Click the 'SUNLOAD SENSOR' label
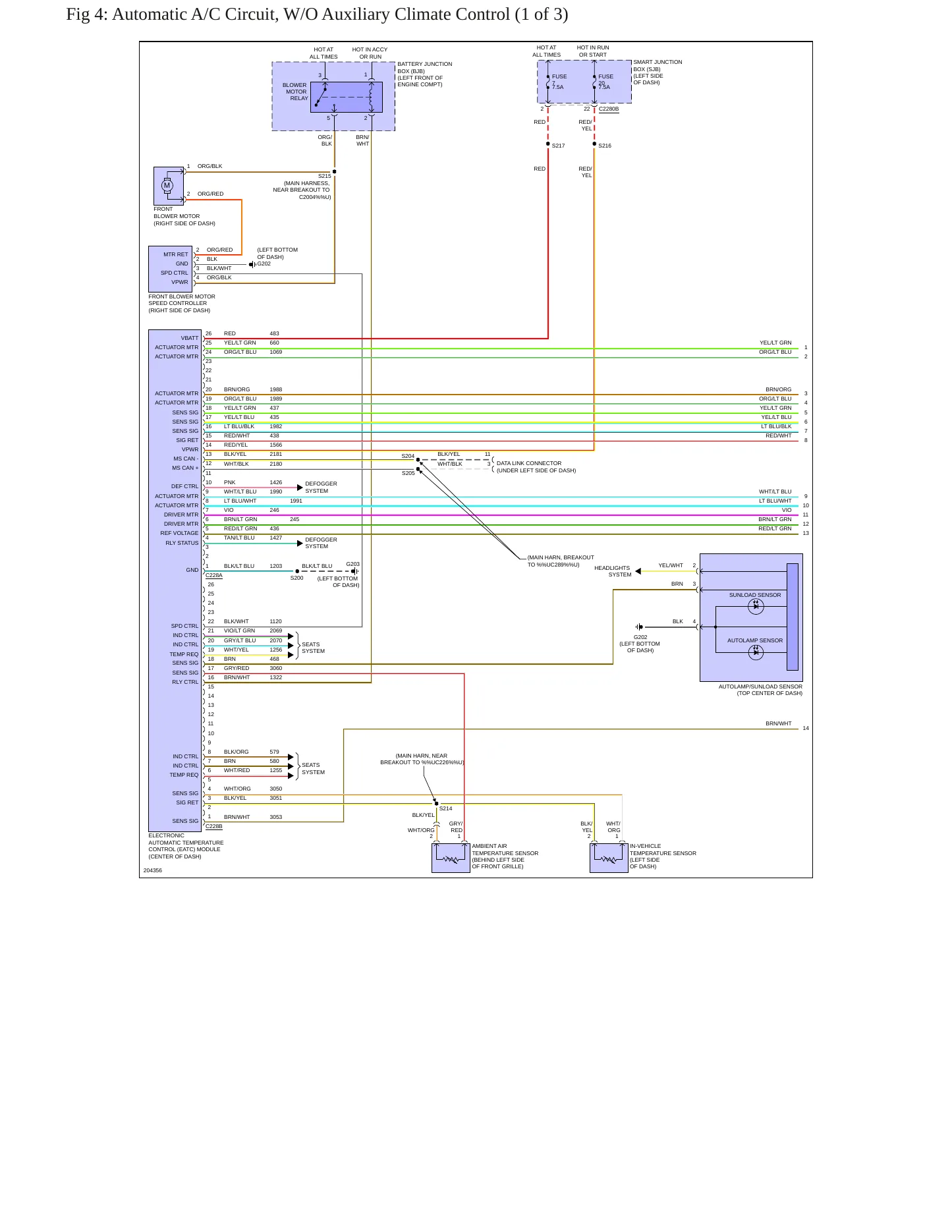The height and width of the screenshot is (1232, 952). 755,595
